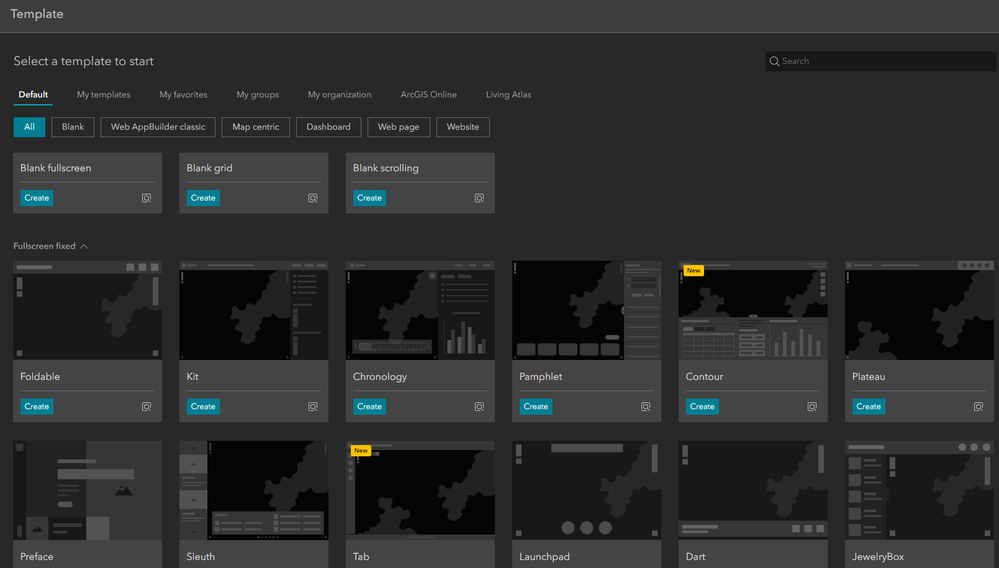Preview the Kit template
Image resolution: width=999 pixels, height=568 pixels.
pos(313,406)
